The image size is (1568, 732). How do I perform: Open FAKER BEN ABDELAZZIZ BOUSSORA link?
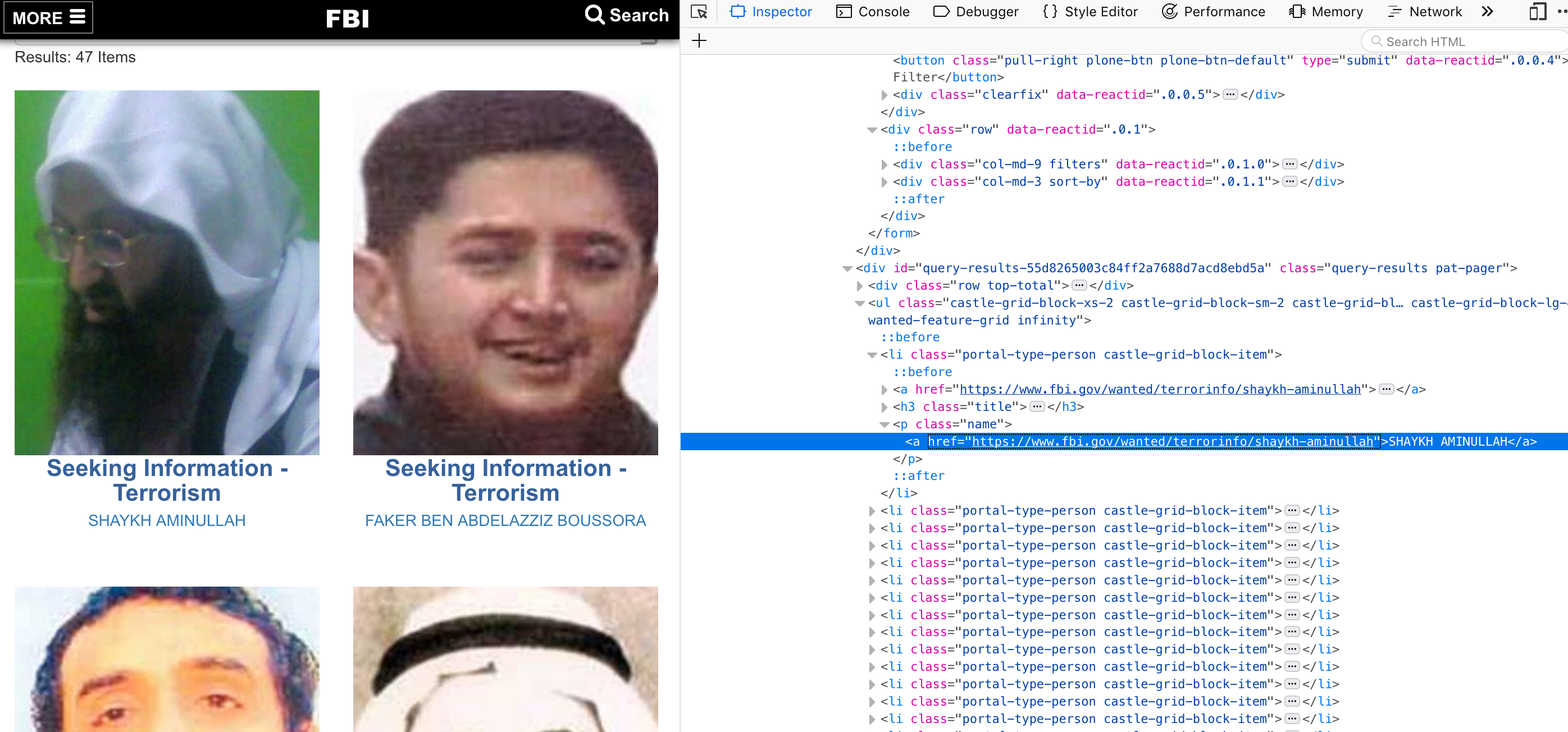pyautogui.click(x=505, y=520)
